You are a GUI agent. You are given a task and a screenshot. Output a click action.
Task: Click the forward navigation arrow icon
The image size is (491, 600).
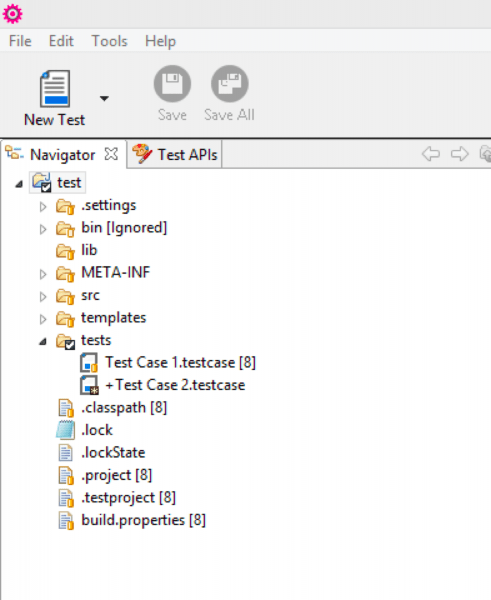point(460,154)
